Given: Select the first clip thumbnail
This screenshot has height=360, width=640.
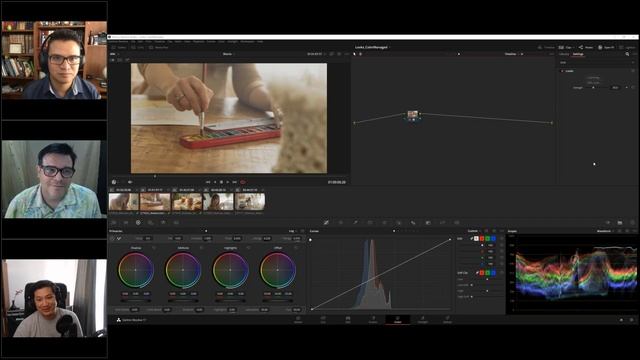Looking at the screenshot, I should click(x=124, y=202).
